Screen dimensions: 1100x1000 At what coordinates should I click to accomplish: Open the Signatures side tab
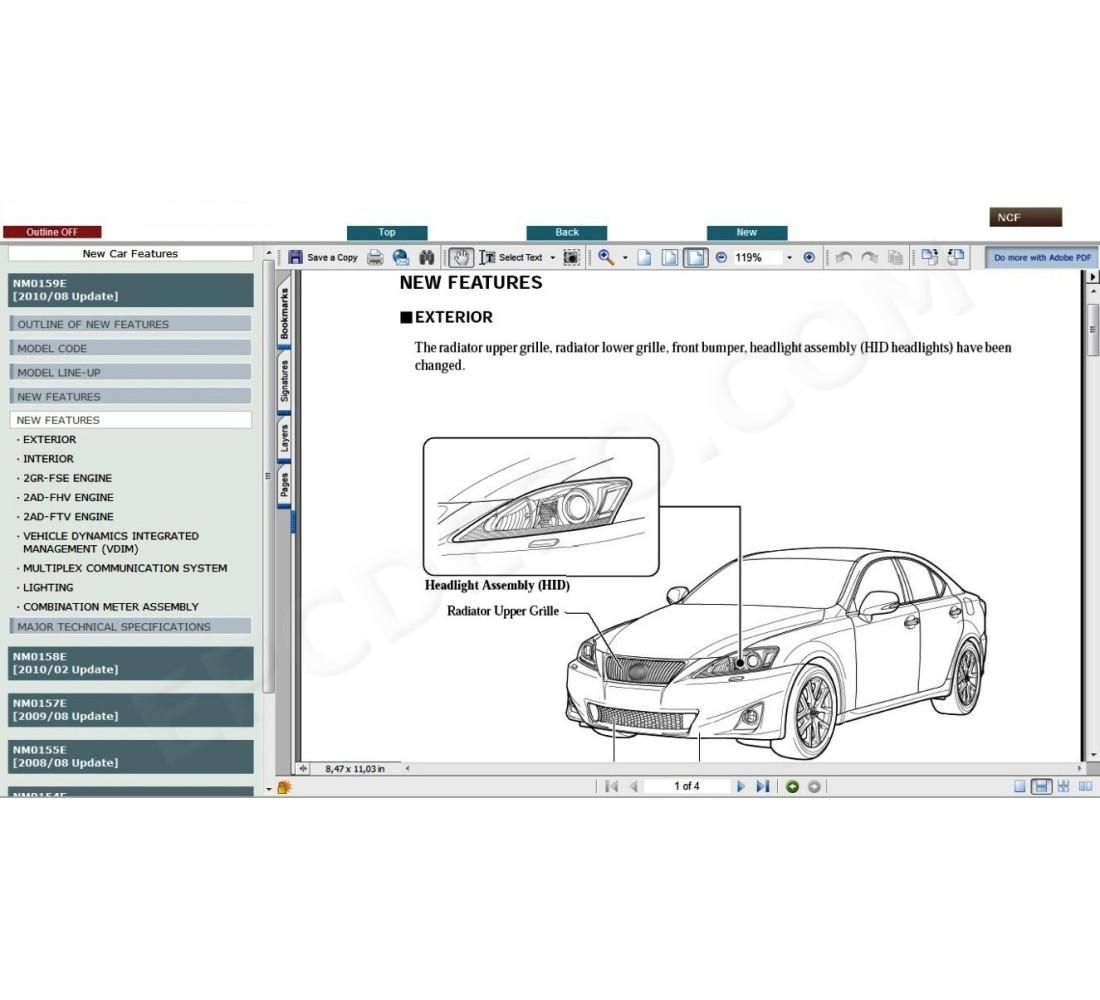[x=284, y=381]
